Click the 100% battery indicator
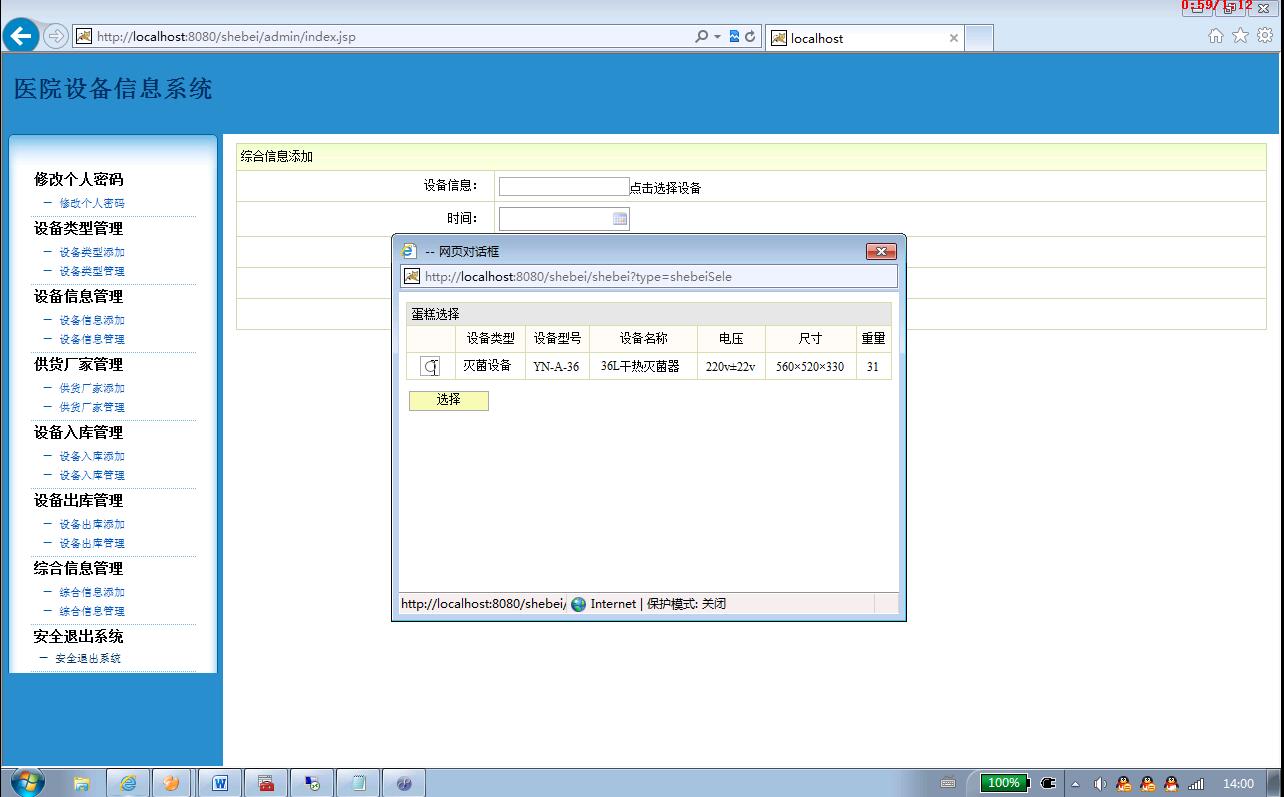The image size is (1284, 797). [1004, 783]
